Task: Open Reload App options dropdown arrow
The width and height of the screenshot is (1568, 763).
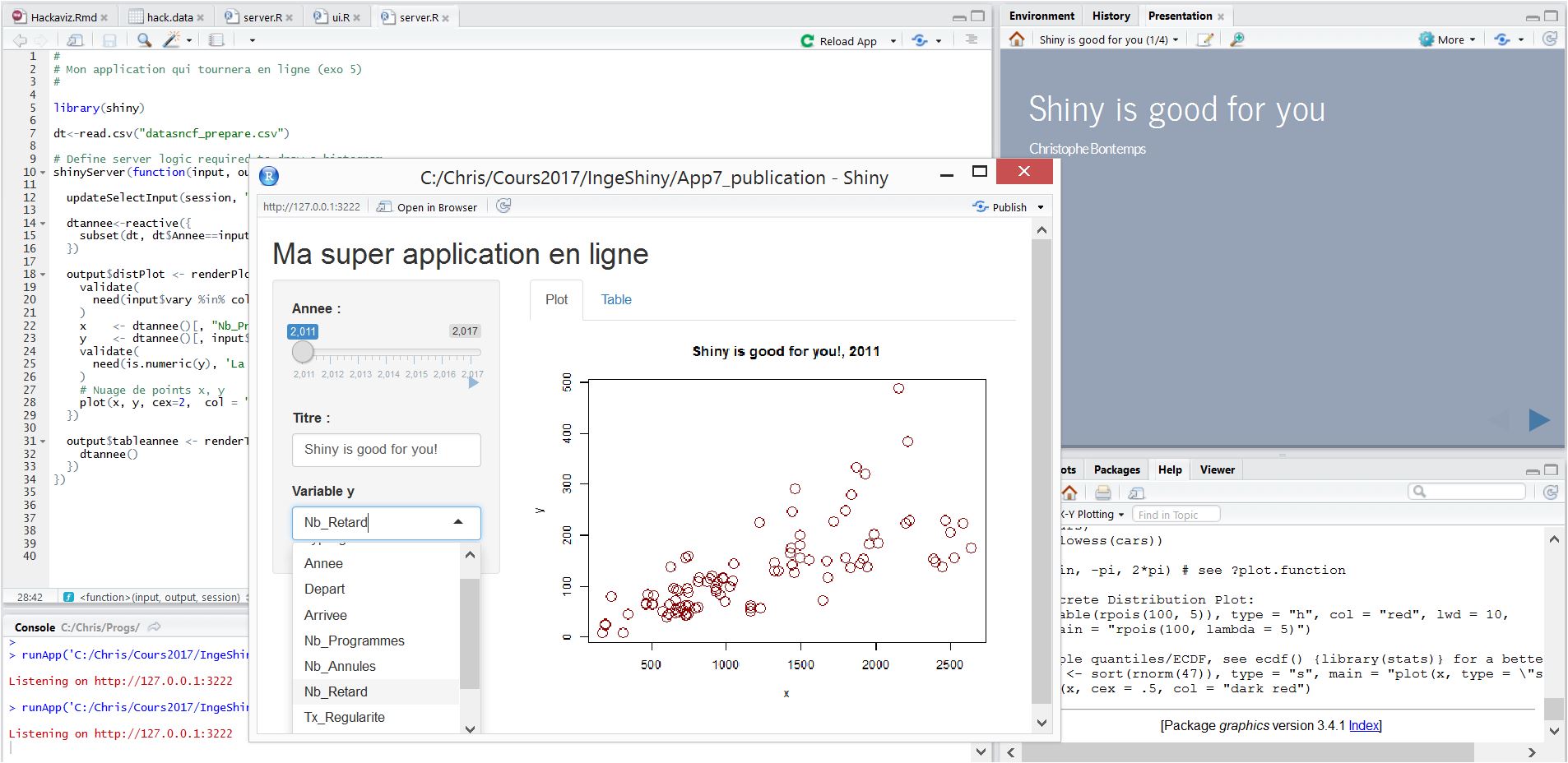Action: [x=893, y=41]
